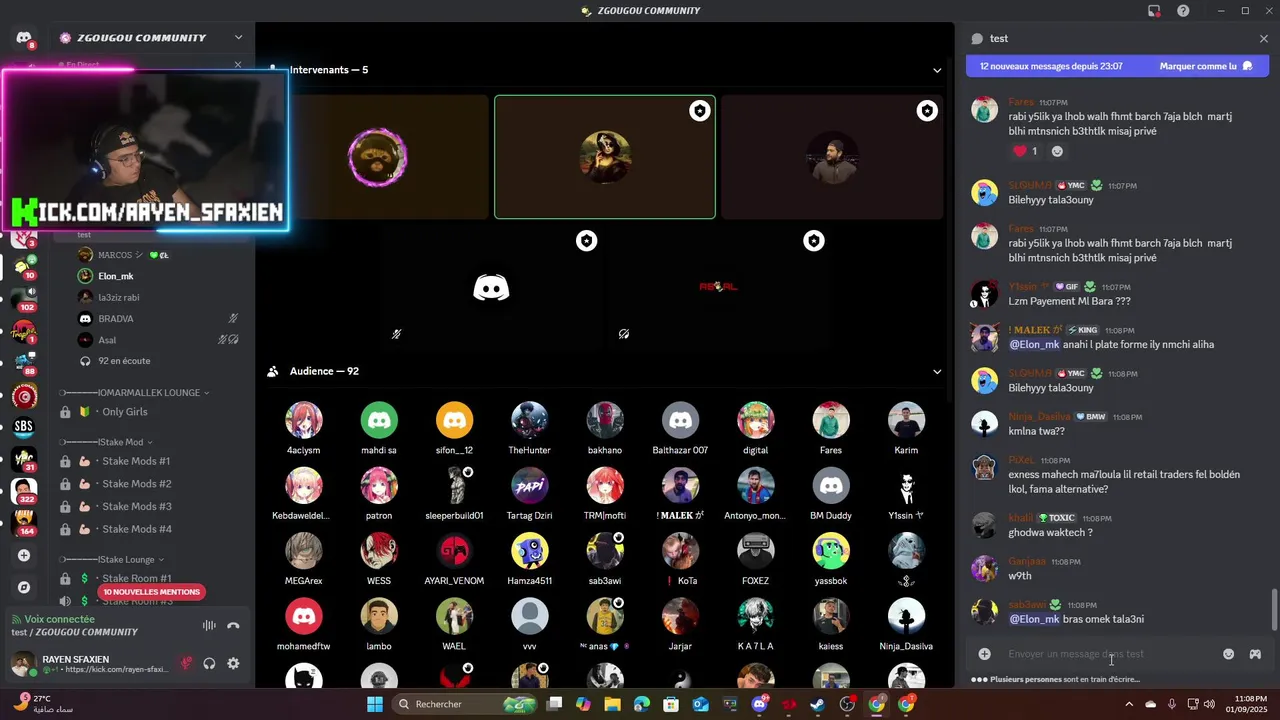The width and height of the screenshot is (1280, 720).
Task: Click the plus attachment button in chat
Action: (x=985, y=654)
